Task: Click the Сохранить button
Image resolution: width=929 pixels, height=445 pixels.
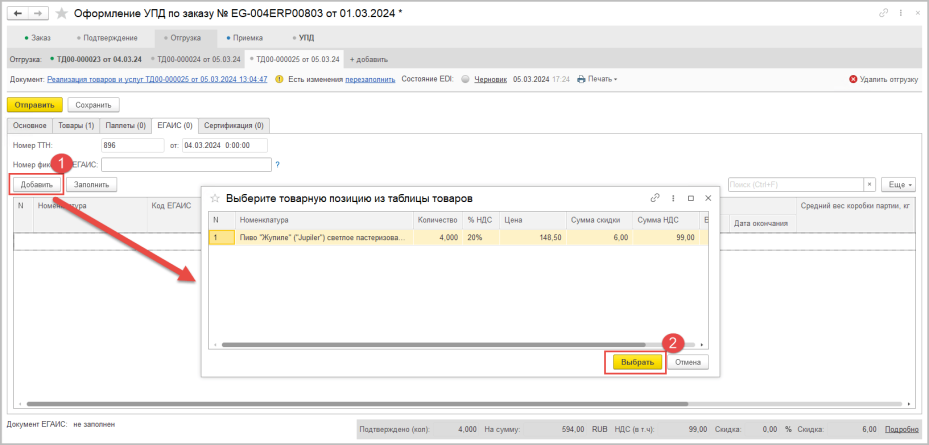Action: tap(94, 105)
